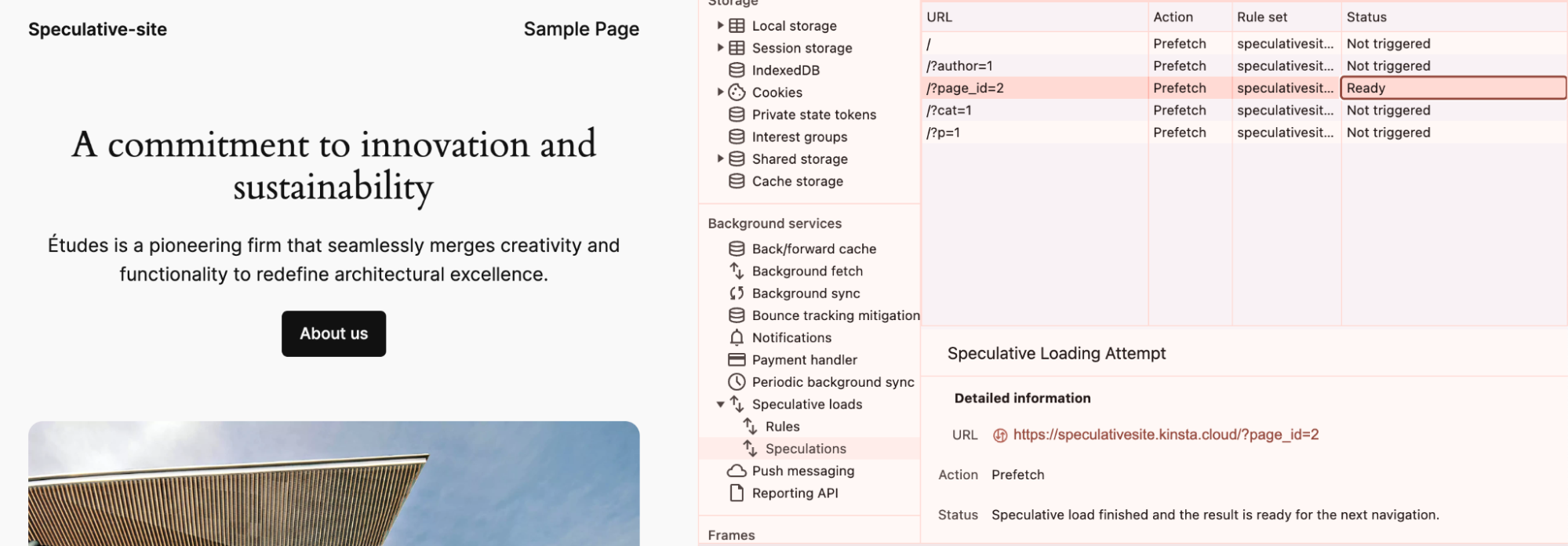Image resolution: width=1568 pixels, height=546 pixels.
Task: Click the Speculative-site title link
Action: tap(97, 29)
